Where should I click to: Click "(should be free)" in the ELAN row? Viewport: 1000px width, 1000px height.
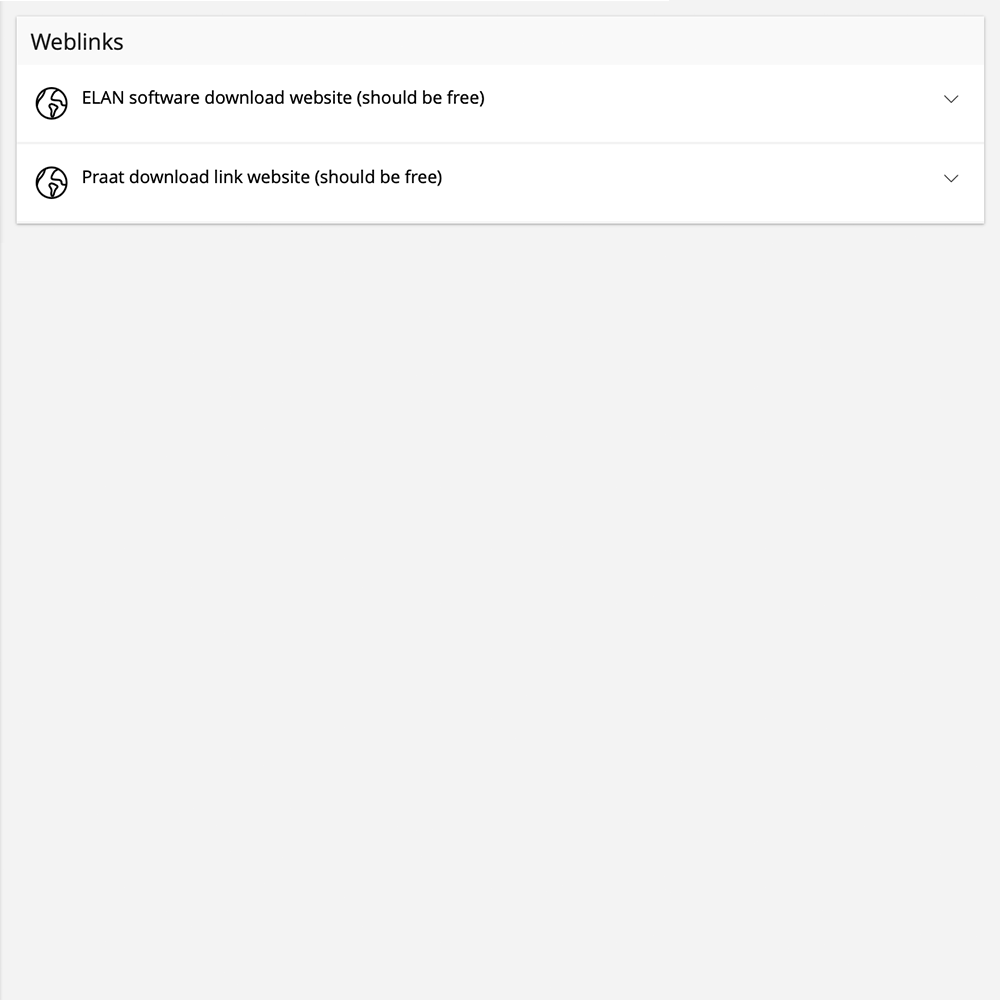(421, 98)
